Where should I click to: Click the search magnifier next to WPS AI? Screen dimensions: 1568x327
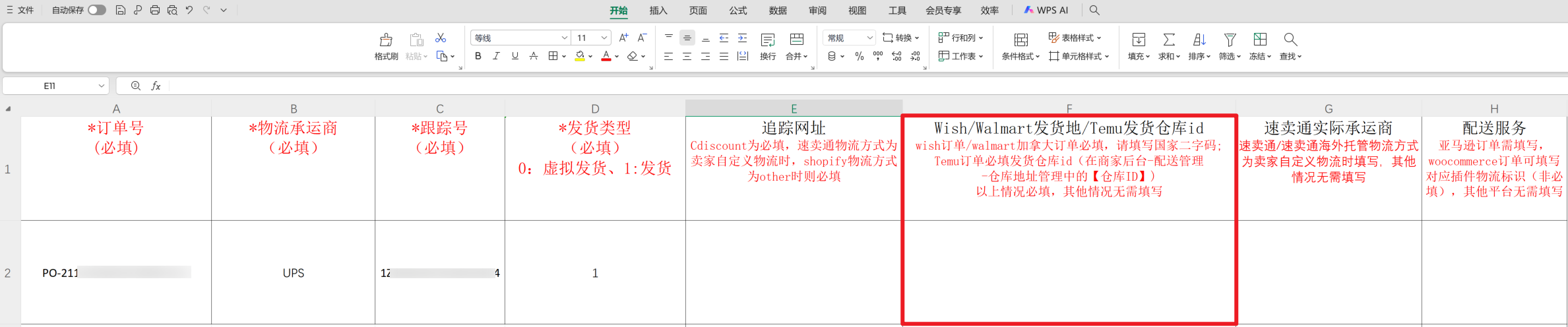pos(1094,10)
